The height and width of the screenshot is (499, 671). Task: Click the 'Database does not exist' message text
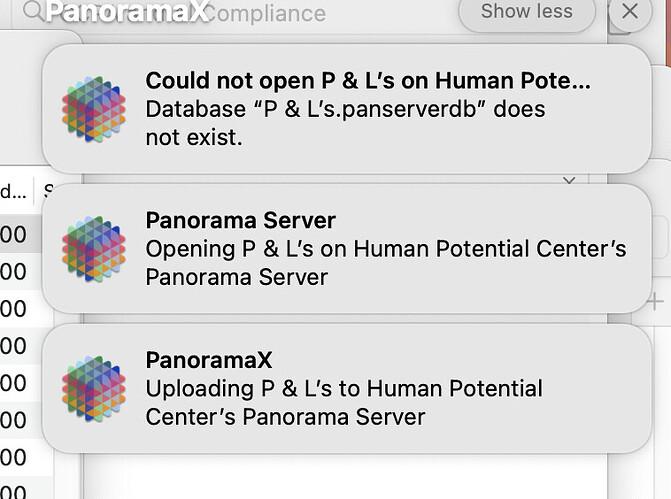tap(345, 122)
